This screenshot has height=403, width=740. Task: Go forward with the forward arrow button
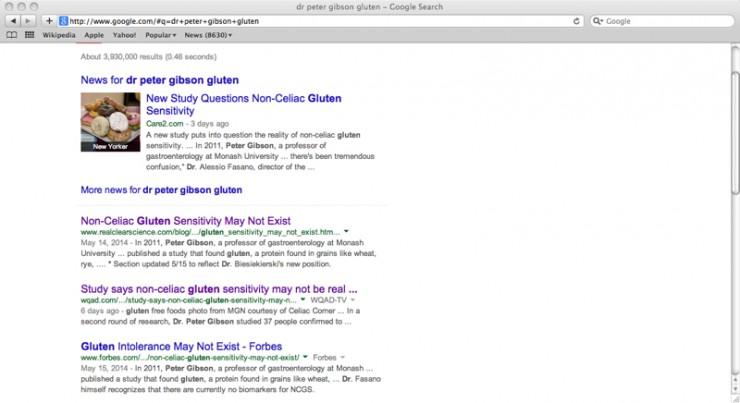(28, 21)
